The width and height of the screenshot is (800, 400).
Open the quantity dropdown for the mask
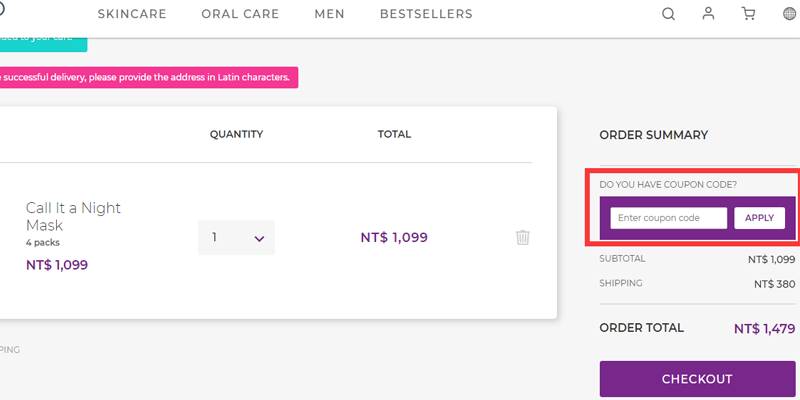[x=236, y=238]
